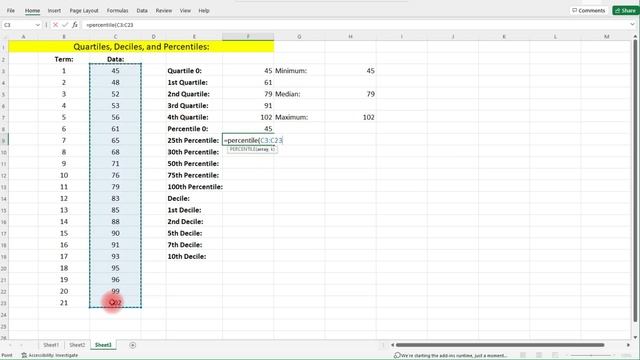
Task: Select data cell containing 99
Action: click(x=116, y=291)
